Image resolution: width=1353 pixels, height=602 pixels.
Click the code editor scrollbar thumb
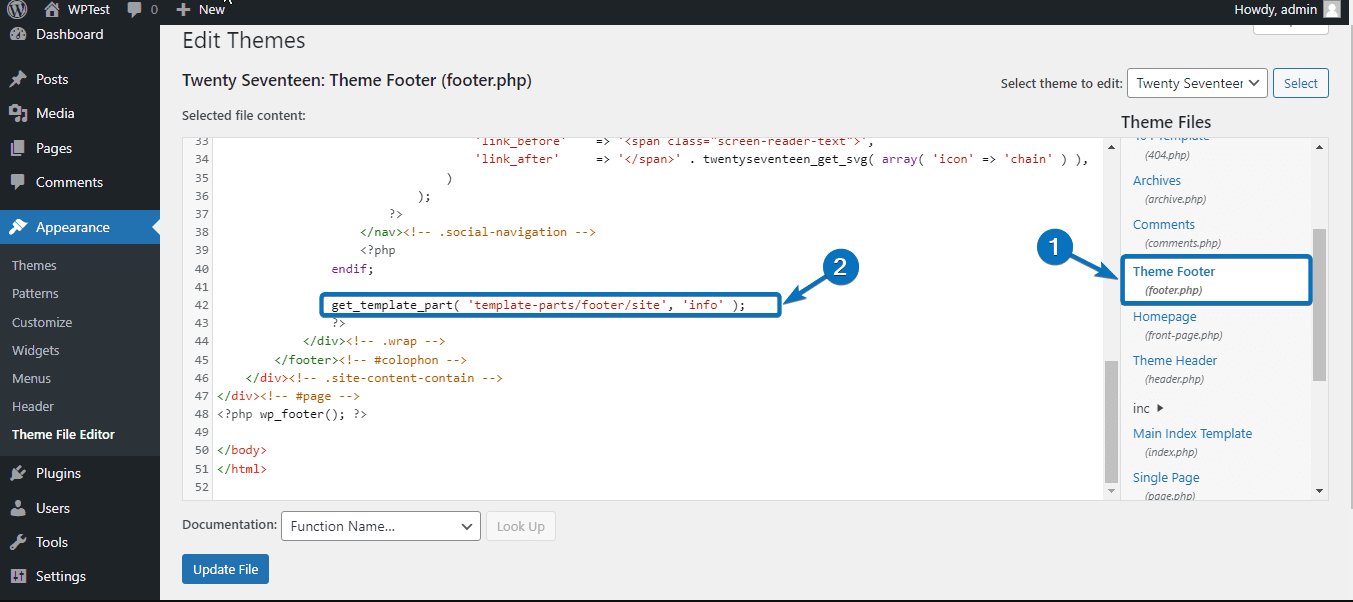[1112, 422]
